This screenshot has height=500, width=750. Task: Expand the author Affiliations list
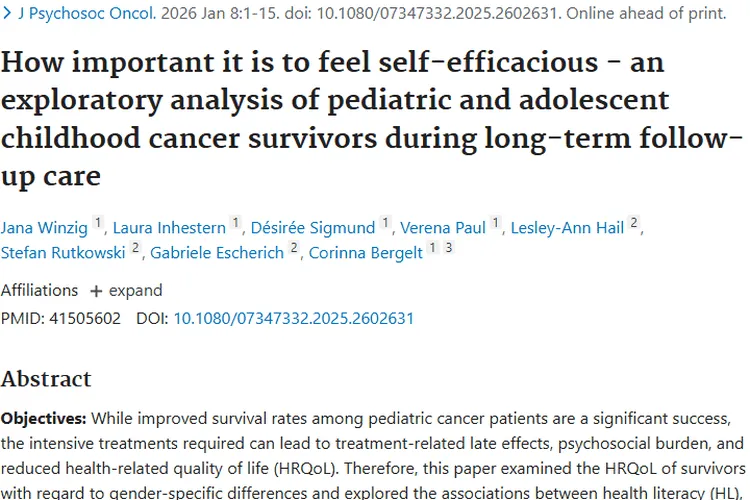[x=125, y=290]
